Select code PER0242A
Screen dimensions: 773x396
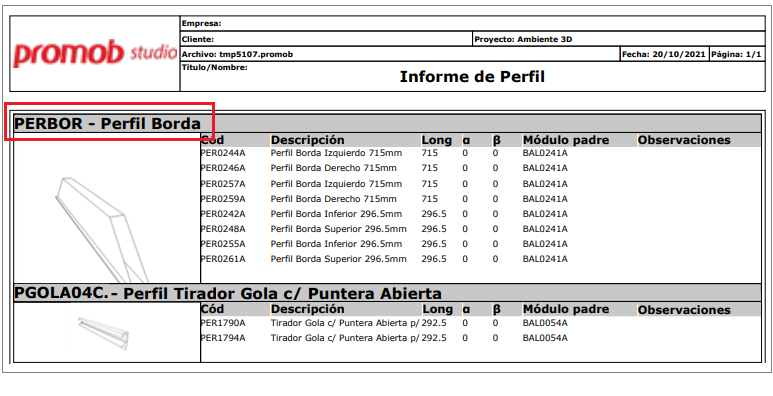coord(223,214)
